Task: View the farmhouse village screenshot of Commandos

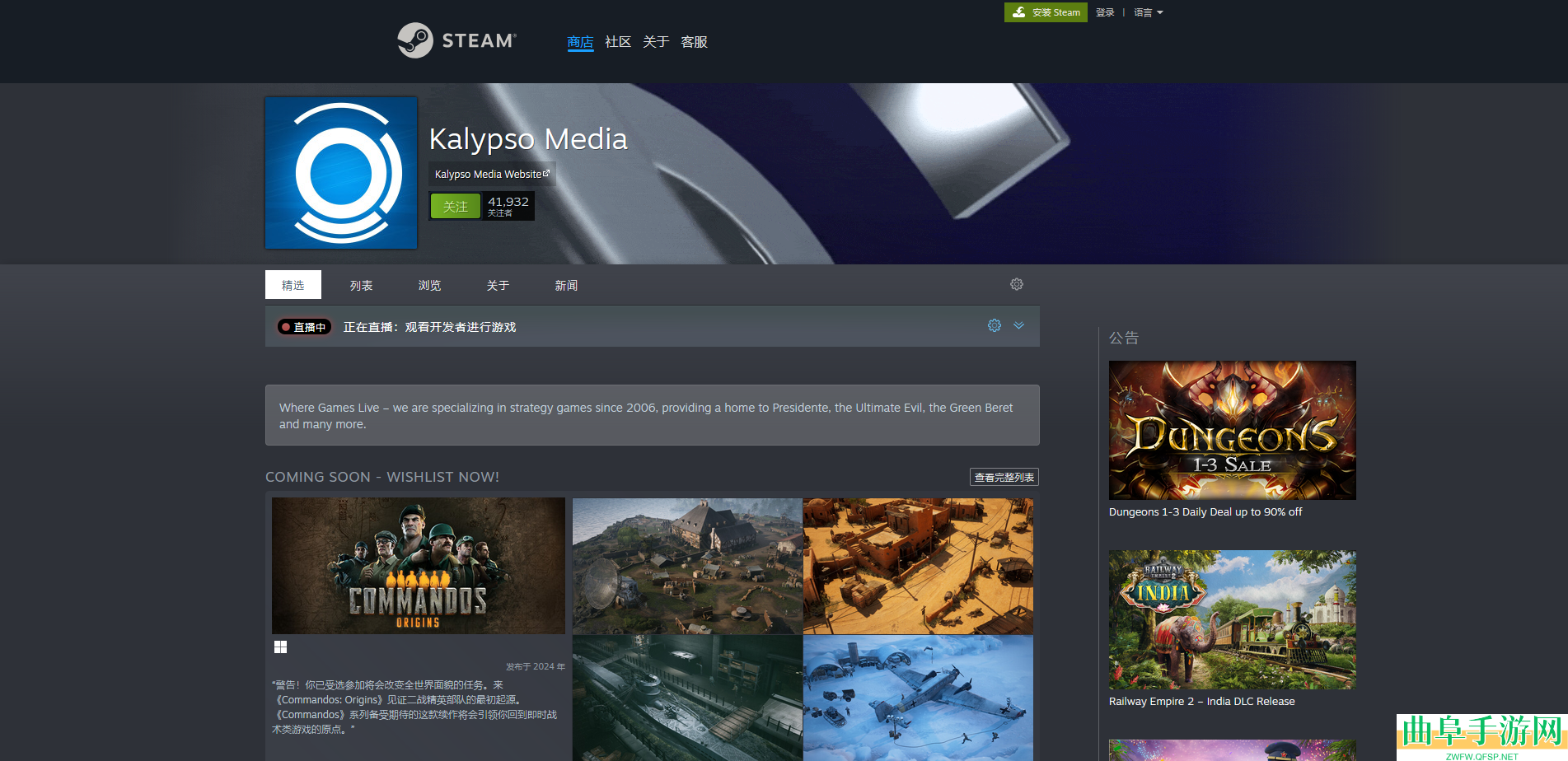Action: click(687, 566)
